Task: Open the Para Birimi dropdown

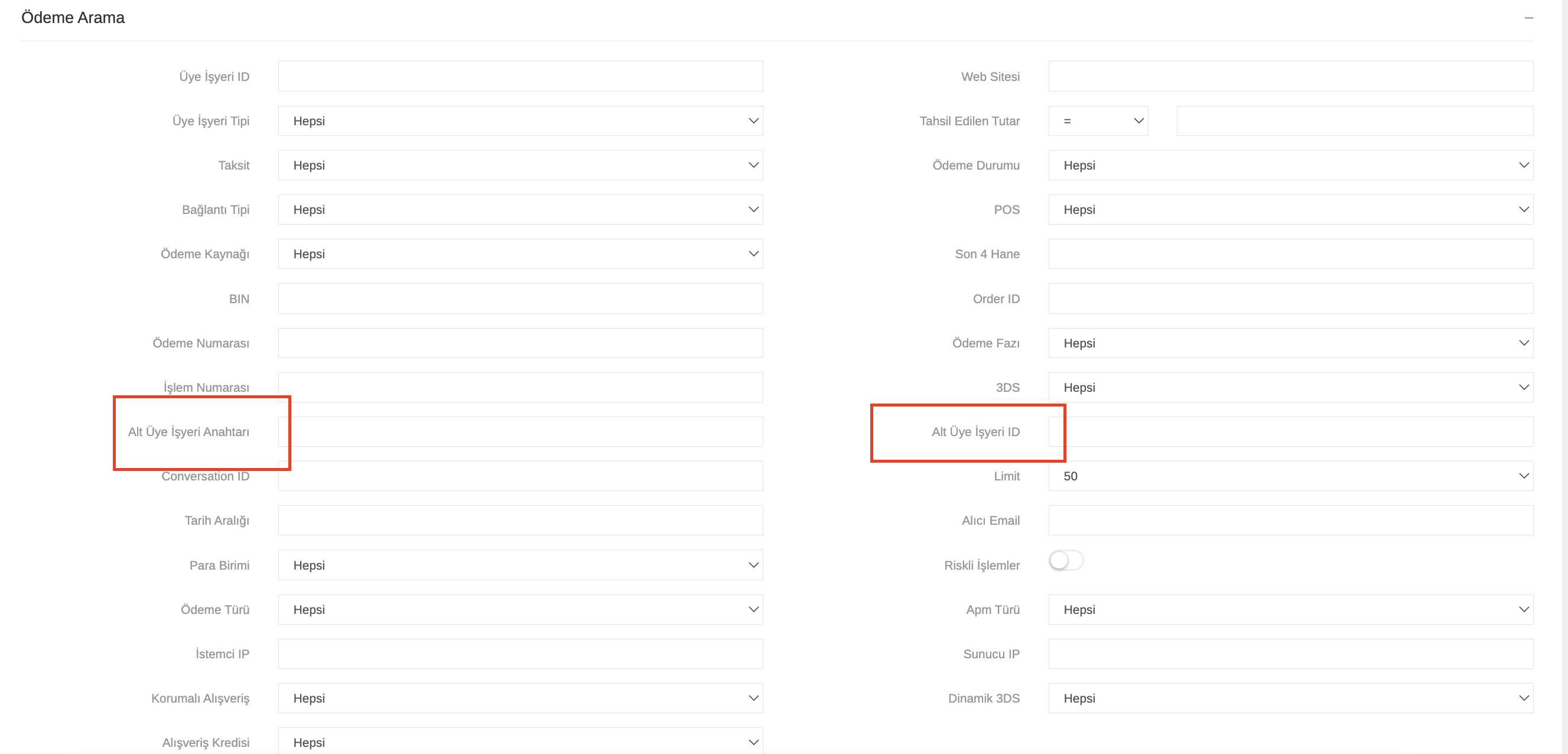Action: (x=520, y=565)
